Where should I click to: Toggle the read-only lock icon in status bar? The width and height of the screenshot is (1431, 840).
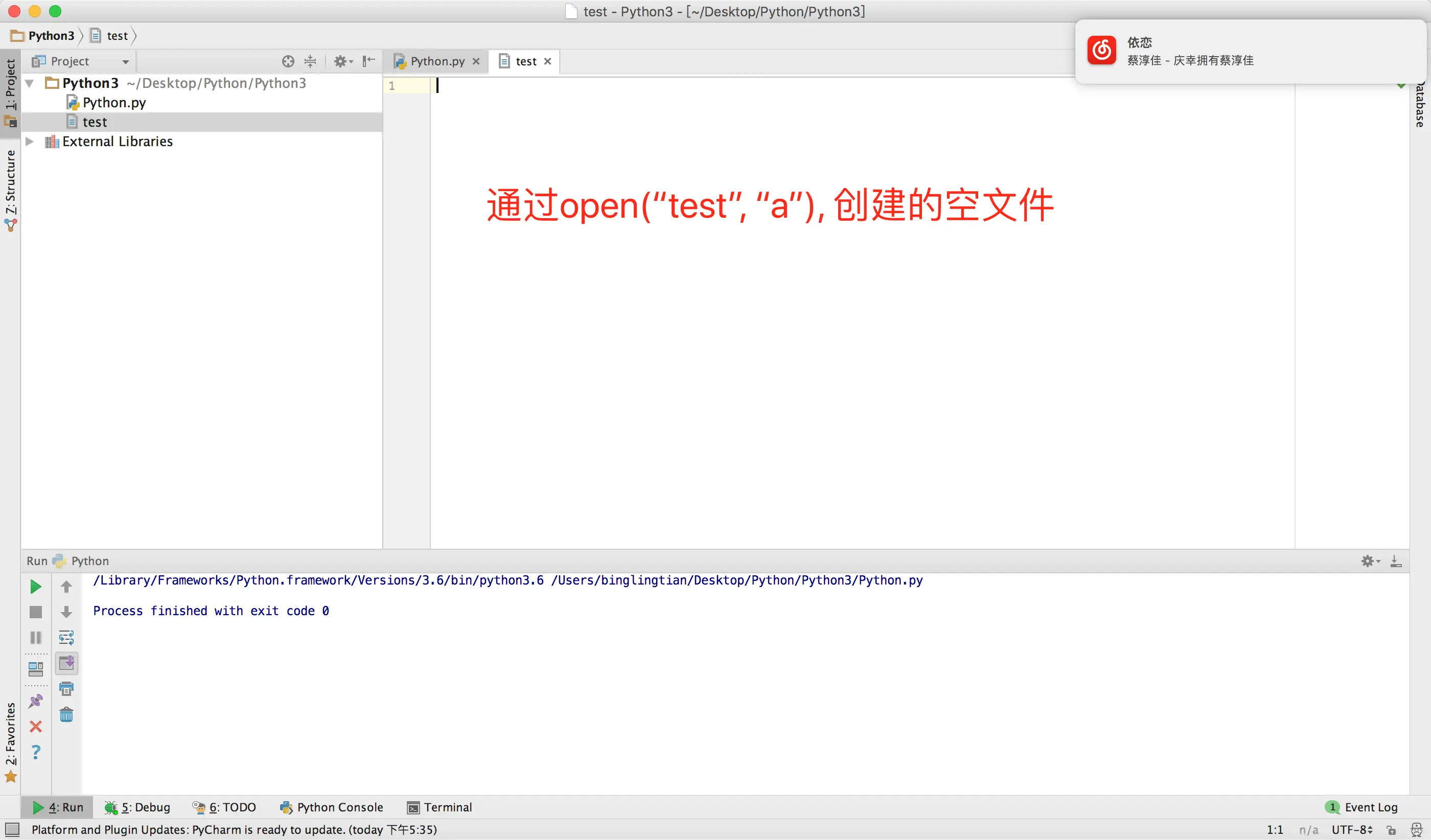(1391, 830)
